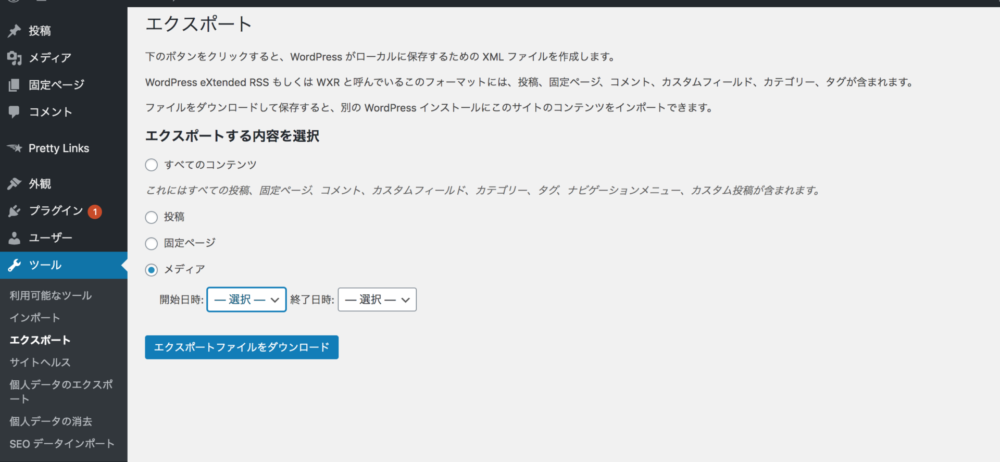
Task: Click the エクスポート submenu link
Action: tap(40, 340)
